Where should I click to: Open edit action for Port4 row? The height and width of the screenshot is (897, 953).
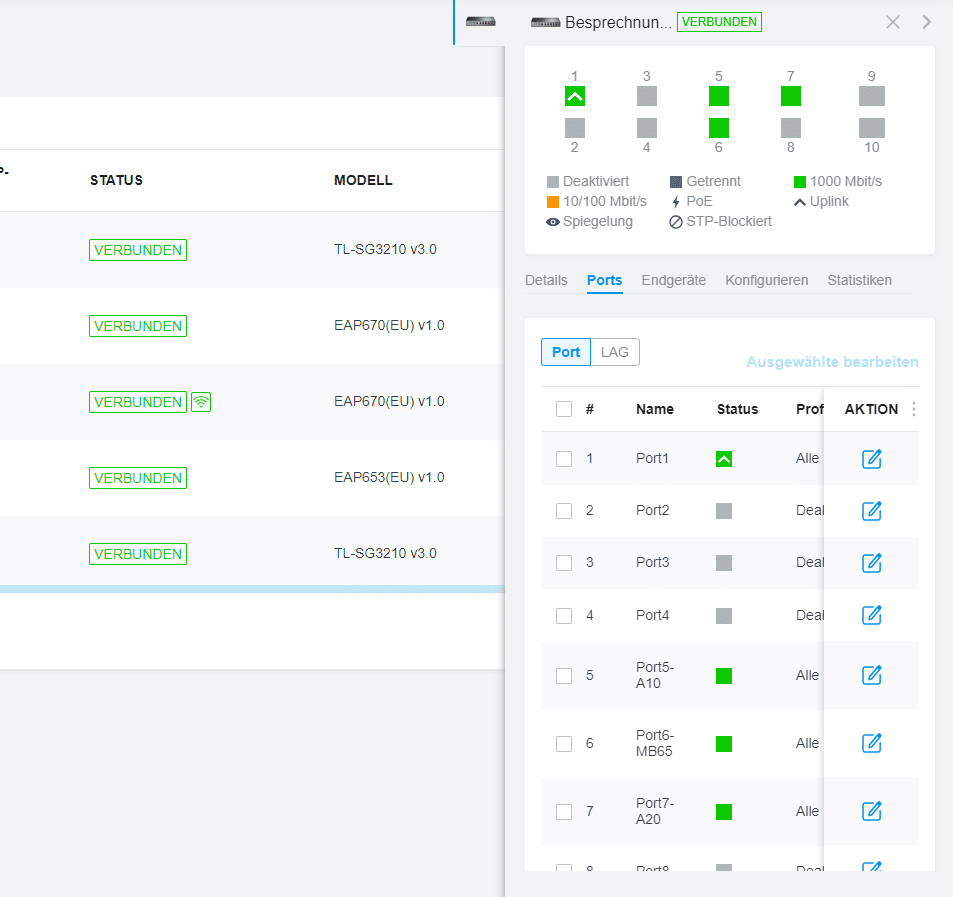click(872, 615)
